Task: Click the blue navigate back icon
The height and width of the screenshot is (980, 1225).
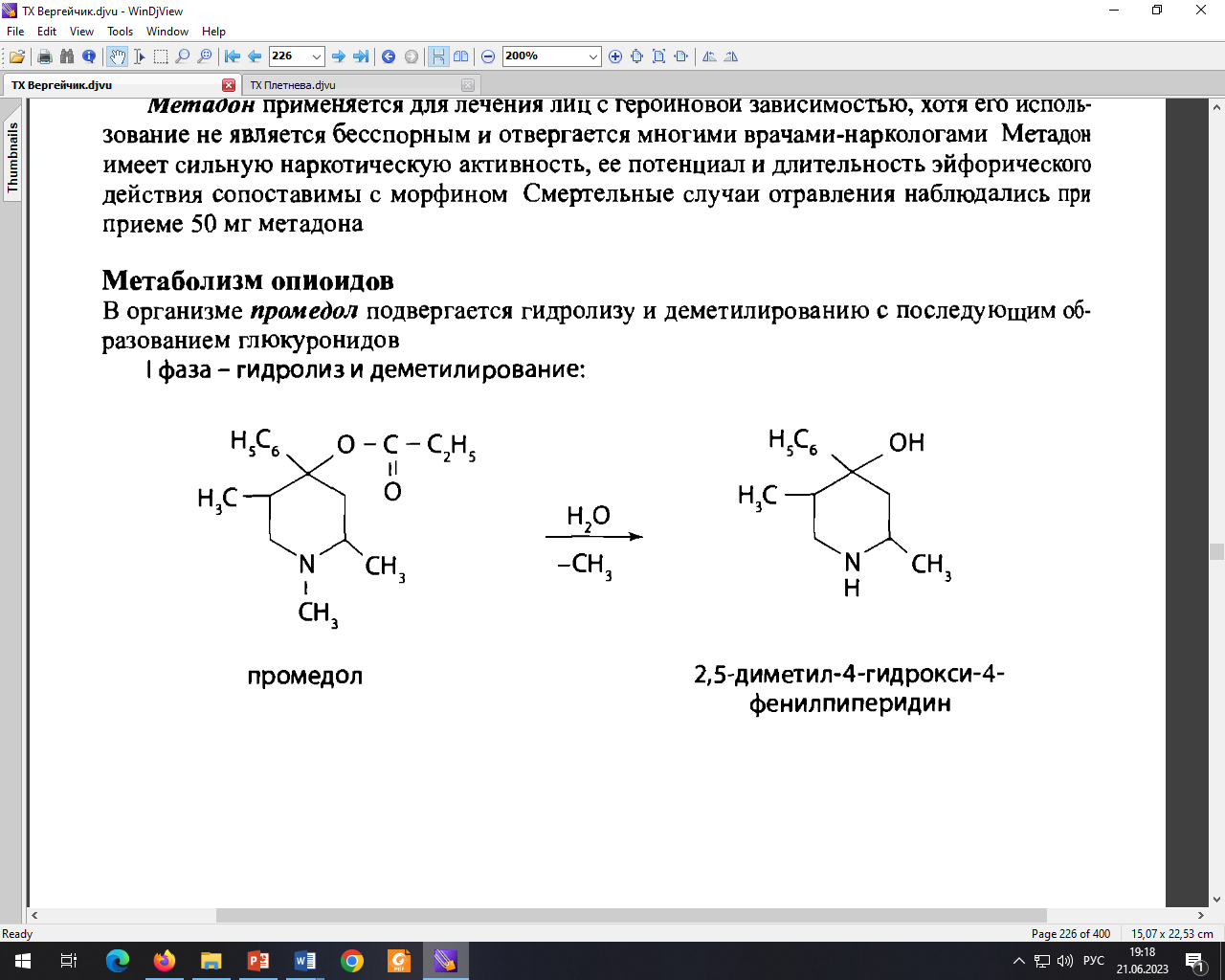Action: tap(389, 56)
